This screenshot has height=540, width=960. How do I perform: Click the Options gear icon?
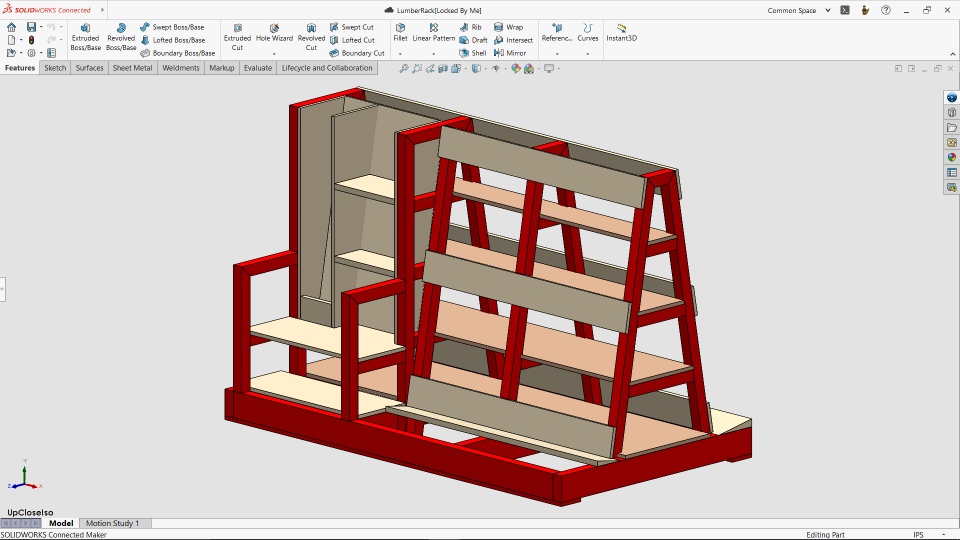click(x=31, y=53)
